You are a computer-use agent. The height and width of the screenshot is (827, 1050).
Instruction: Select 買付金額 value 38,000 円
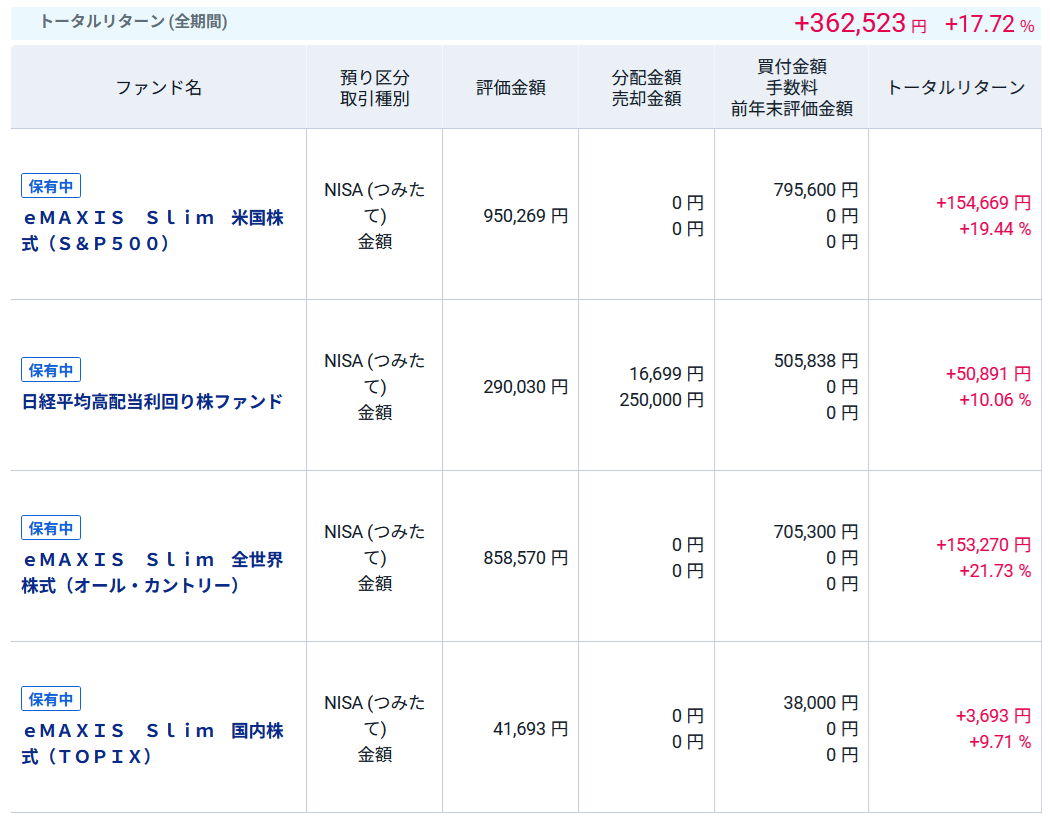(820, 702)
